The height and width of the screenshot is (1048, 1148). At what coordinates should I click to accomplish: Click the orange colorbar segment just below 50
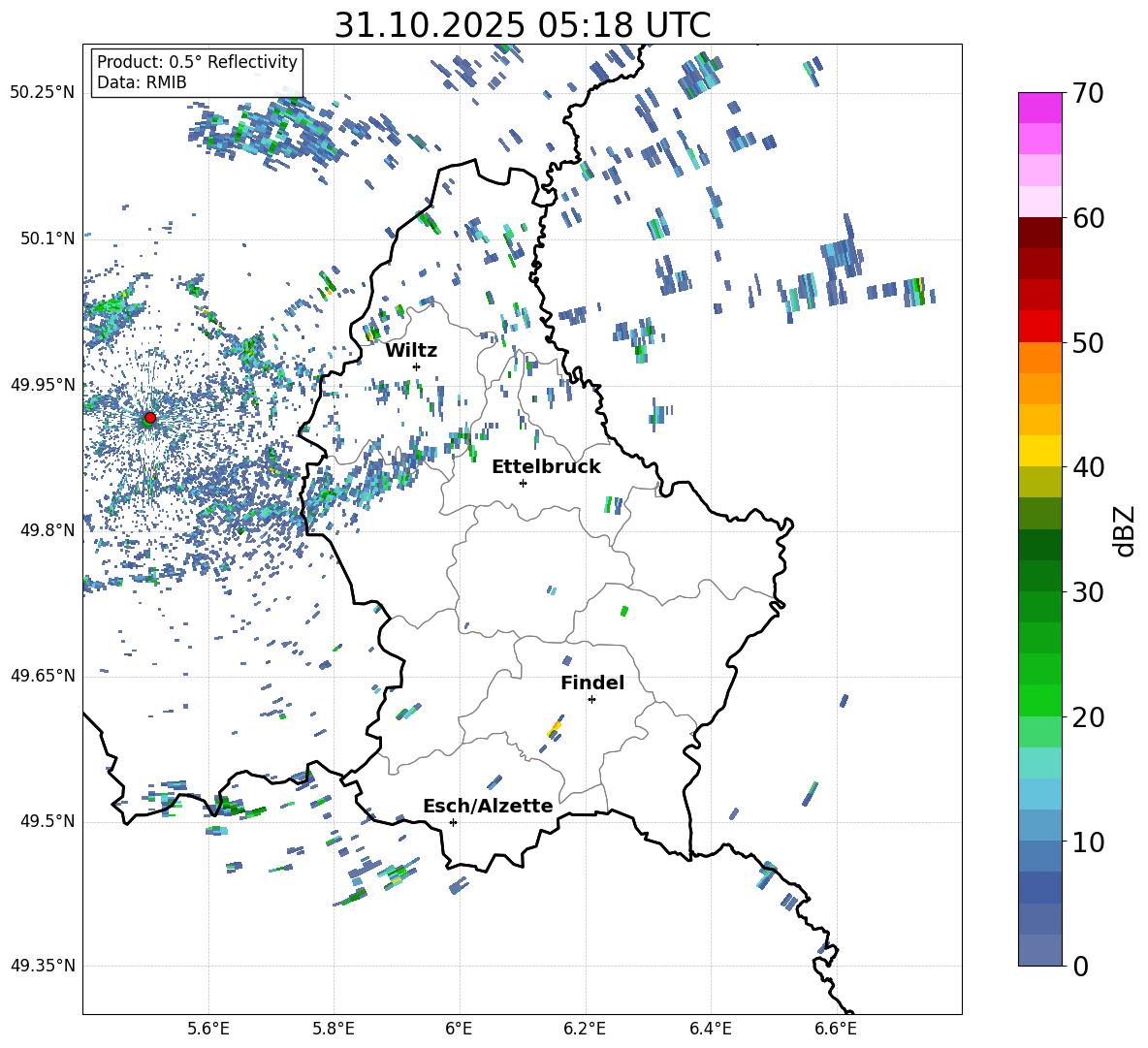pyautogui.click(x=1039, y=357)
